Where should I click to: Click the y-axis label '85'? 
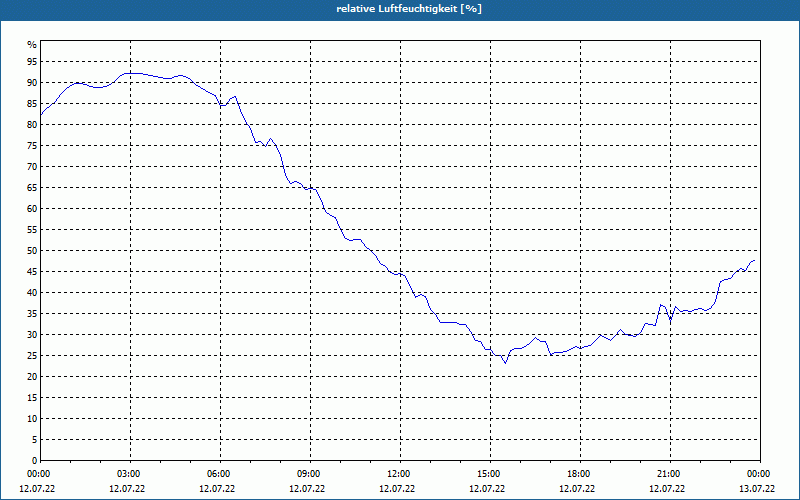32,104
